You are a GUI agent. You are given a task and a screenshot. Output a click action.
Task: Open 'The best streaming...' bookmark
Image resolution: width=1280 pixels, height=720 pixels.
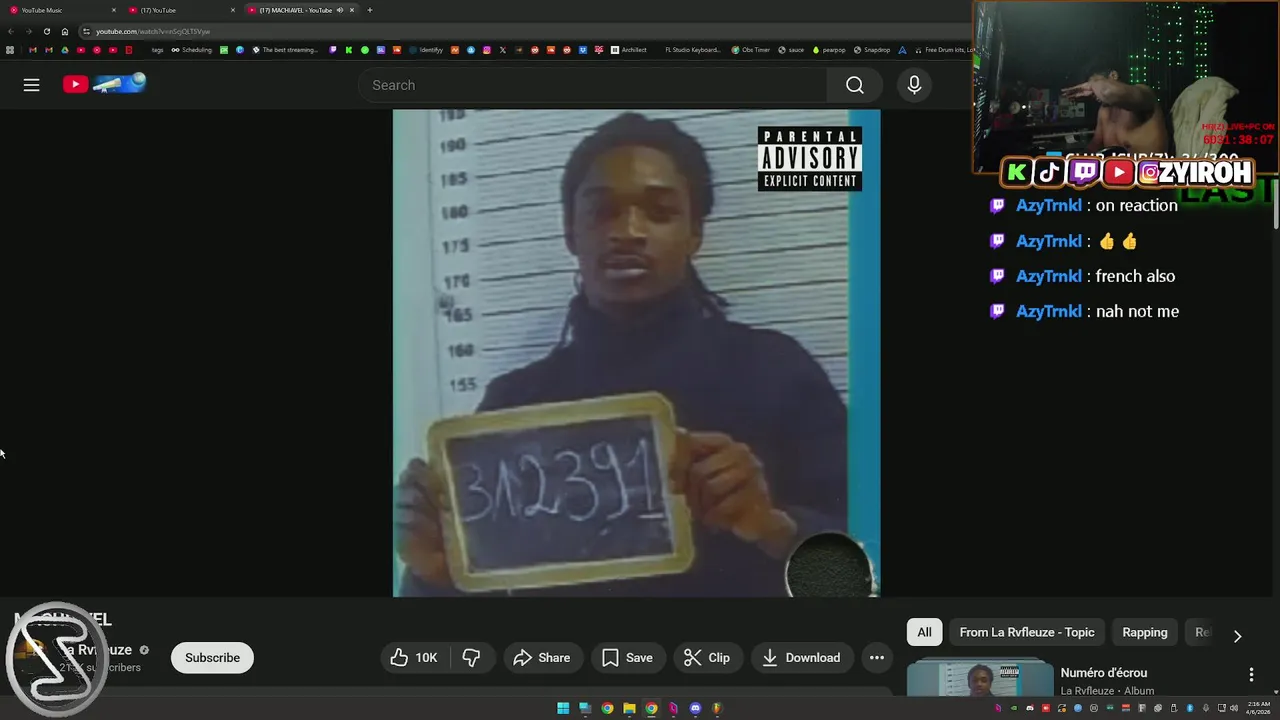[285, 50]
